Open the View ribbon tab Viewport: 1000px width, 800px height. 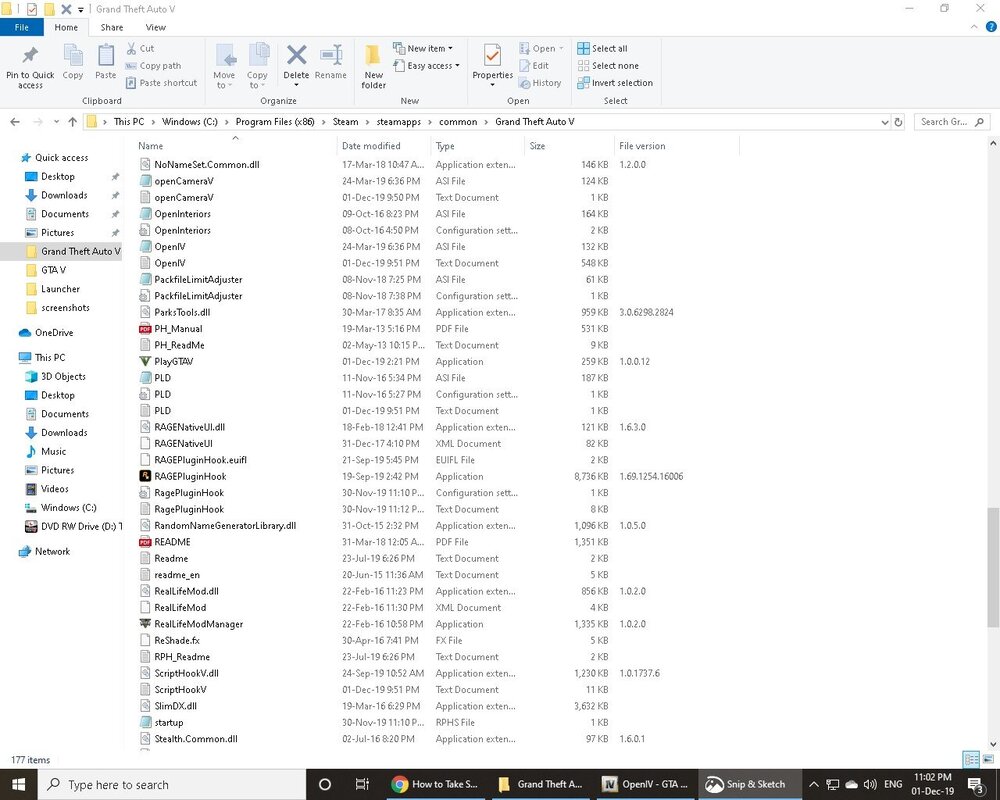(x=155, y=28)
